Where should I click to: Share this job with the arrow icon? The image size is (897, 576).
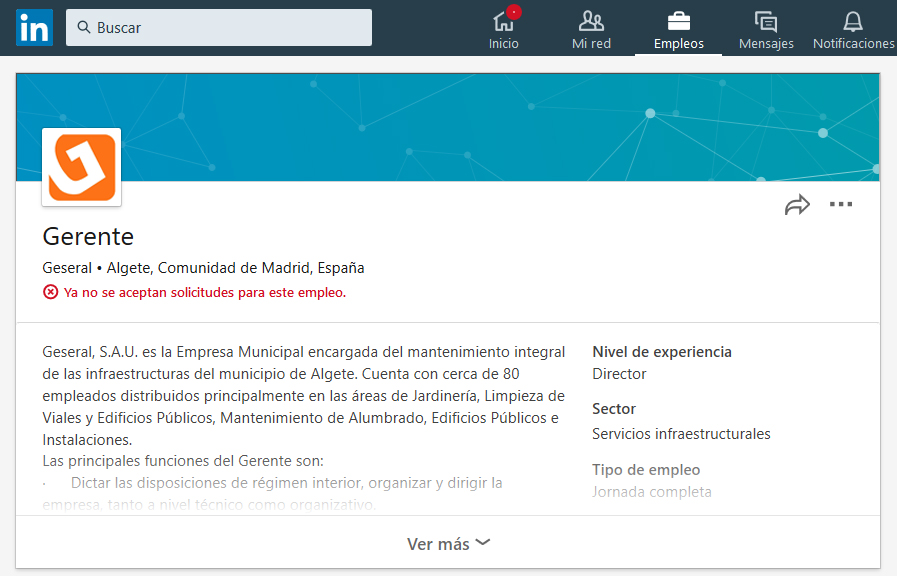tap(797, 204)
